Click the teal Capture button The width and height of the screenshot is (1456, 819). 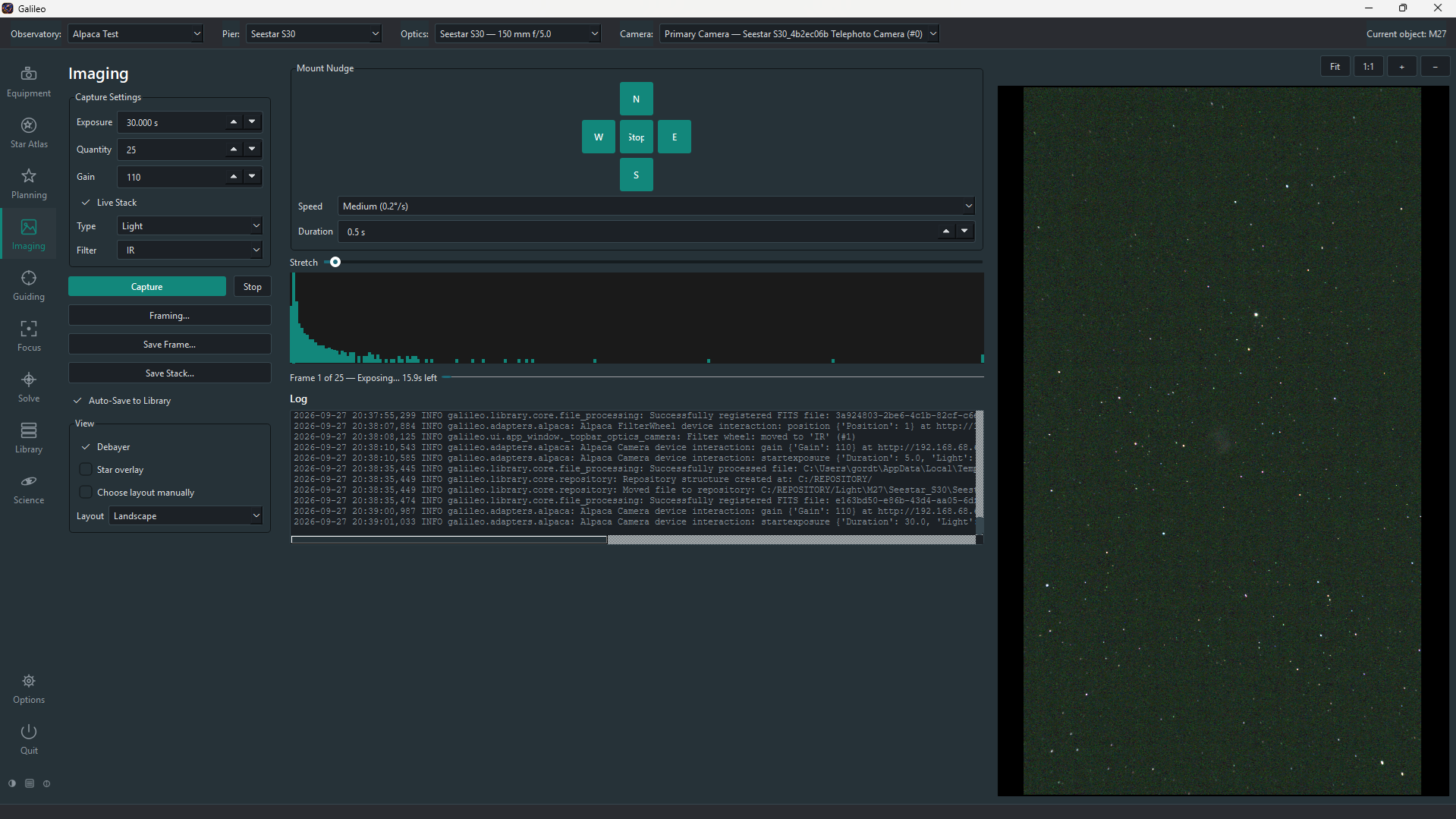(x=147, y=287)
